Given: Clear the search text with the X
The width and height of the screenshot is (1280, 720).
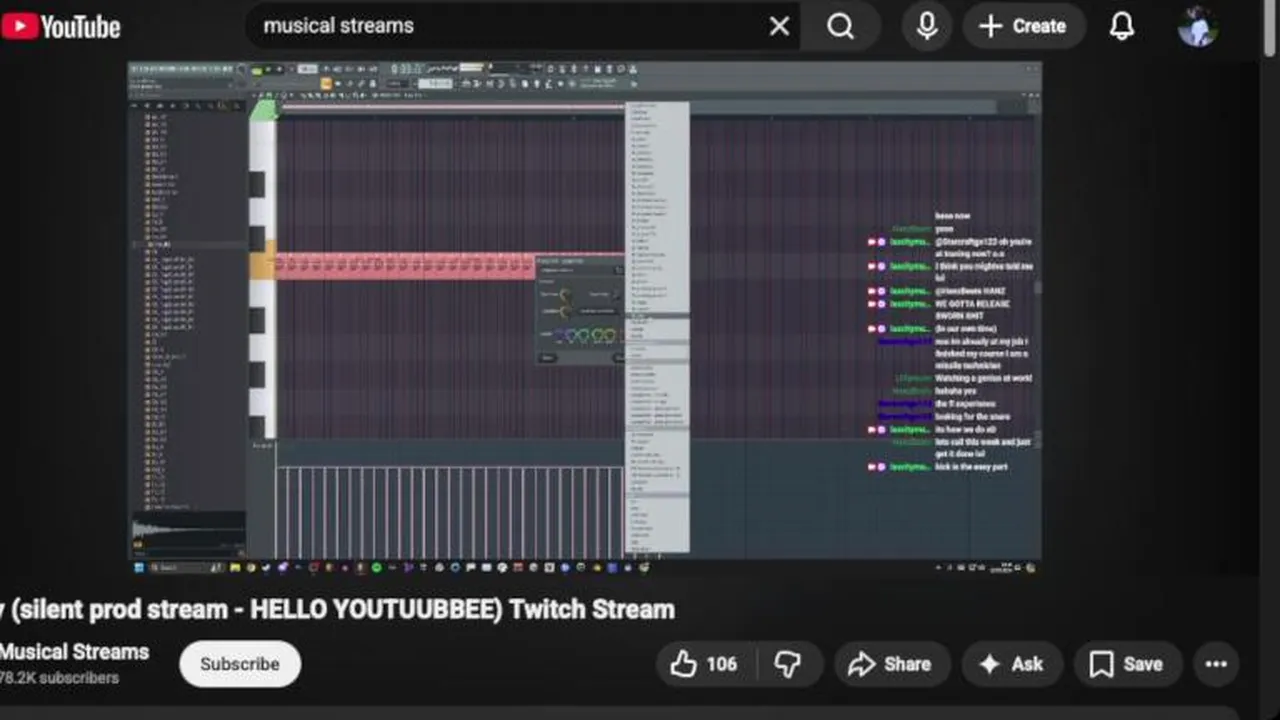Looking at the screenshot, I should 779,26.
